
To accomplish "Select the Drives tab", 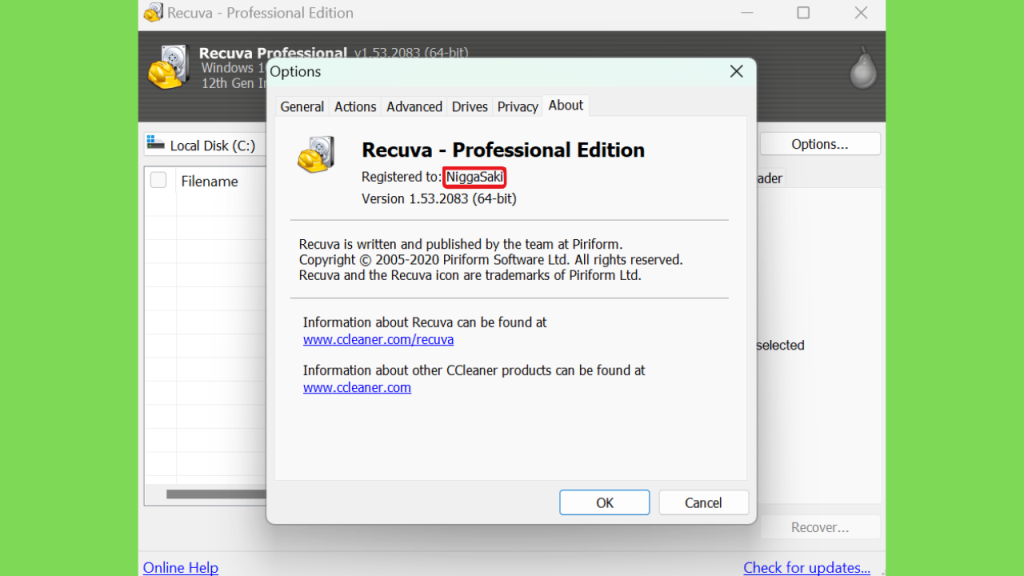I will pyautogui.click(x=470, y=106).
